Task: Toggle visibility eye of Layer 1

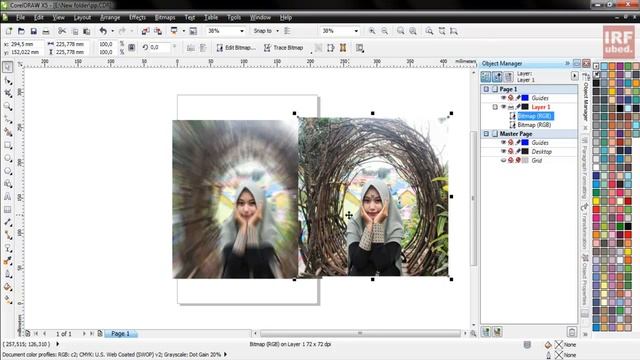Action: point(503,107)
